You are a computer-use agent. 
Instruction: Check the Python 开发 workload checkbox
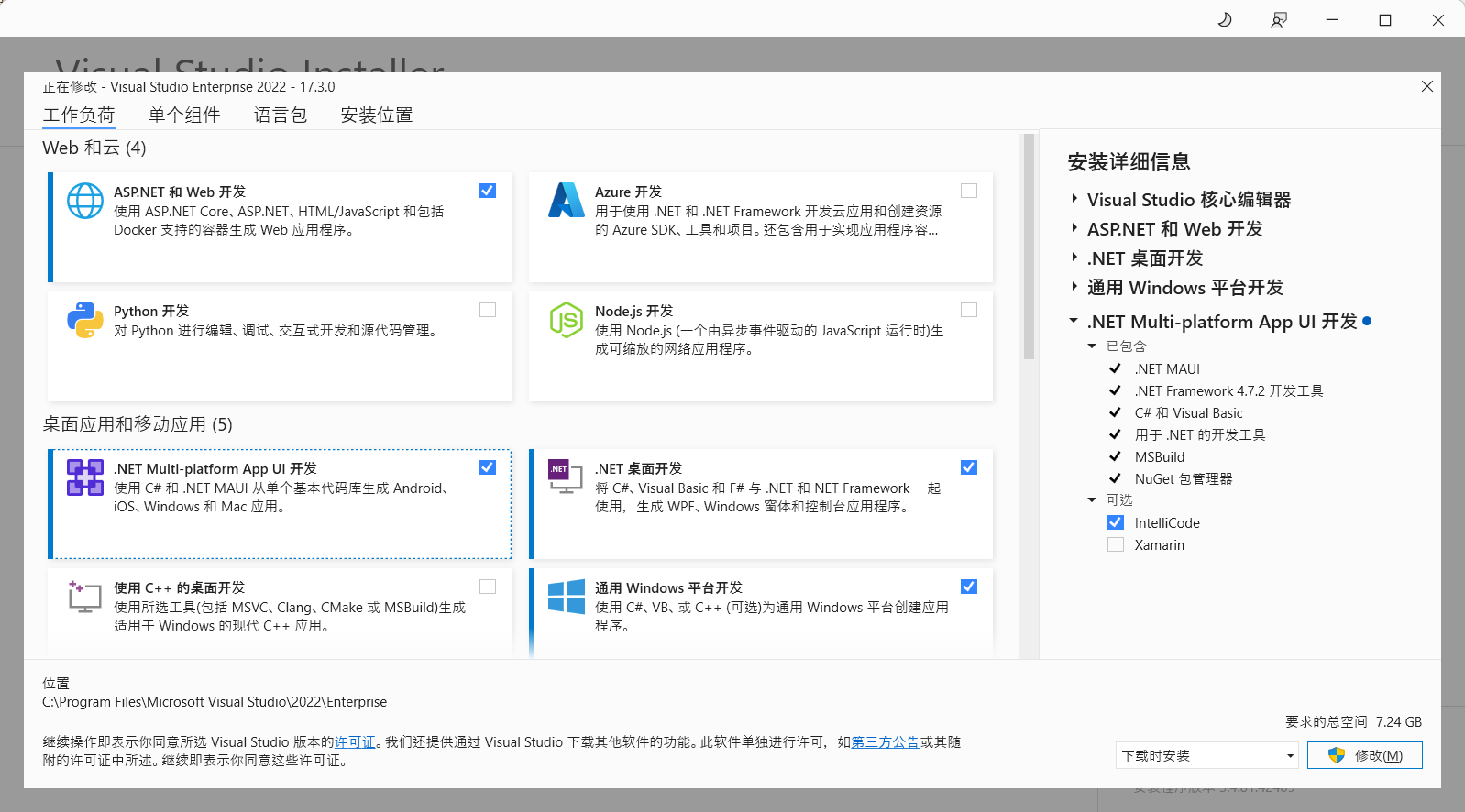488,310
